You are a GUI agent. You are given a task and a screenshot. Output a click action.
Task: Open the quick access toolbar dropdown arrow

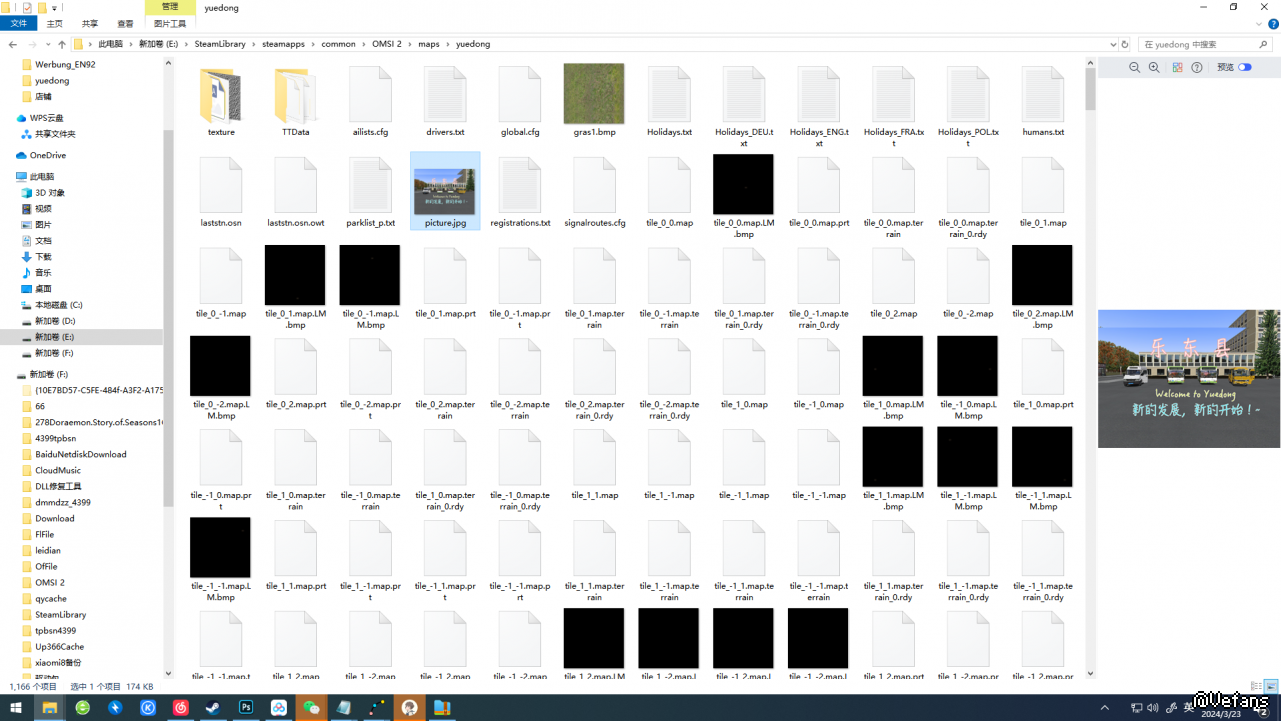(x=54, y=8)
